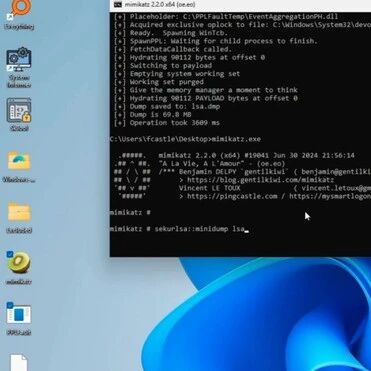Click 'FetchDataCallback called.' line
This screenshot has width=371, height=371.
173,49
